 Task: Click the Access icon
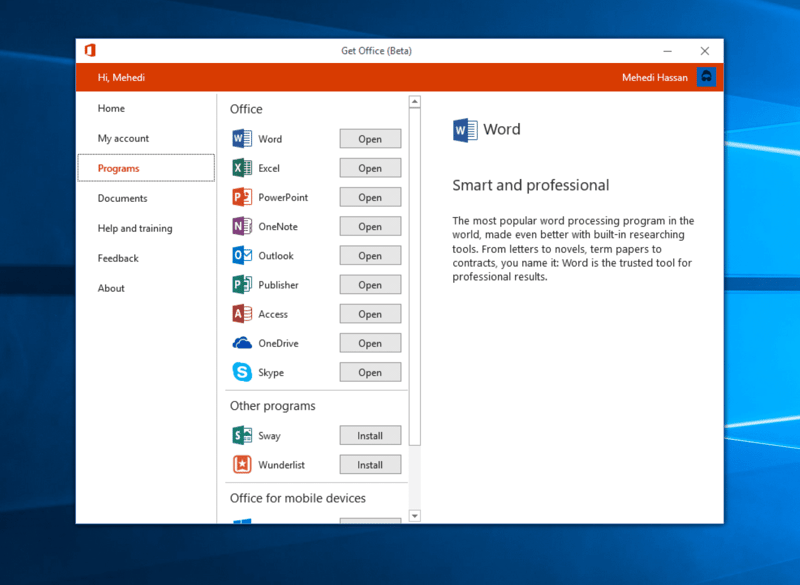coord(241,314)
